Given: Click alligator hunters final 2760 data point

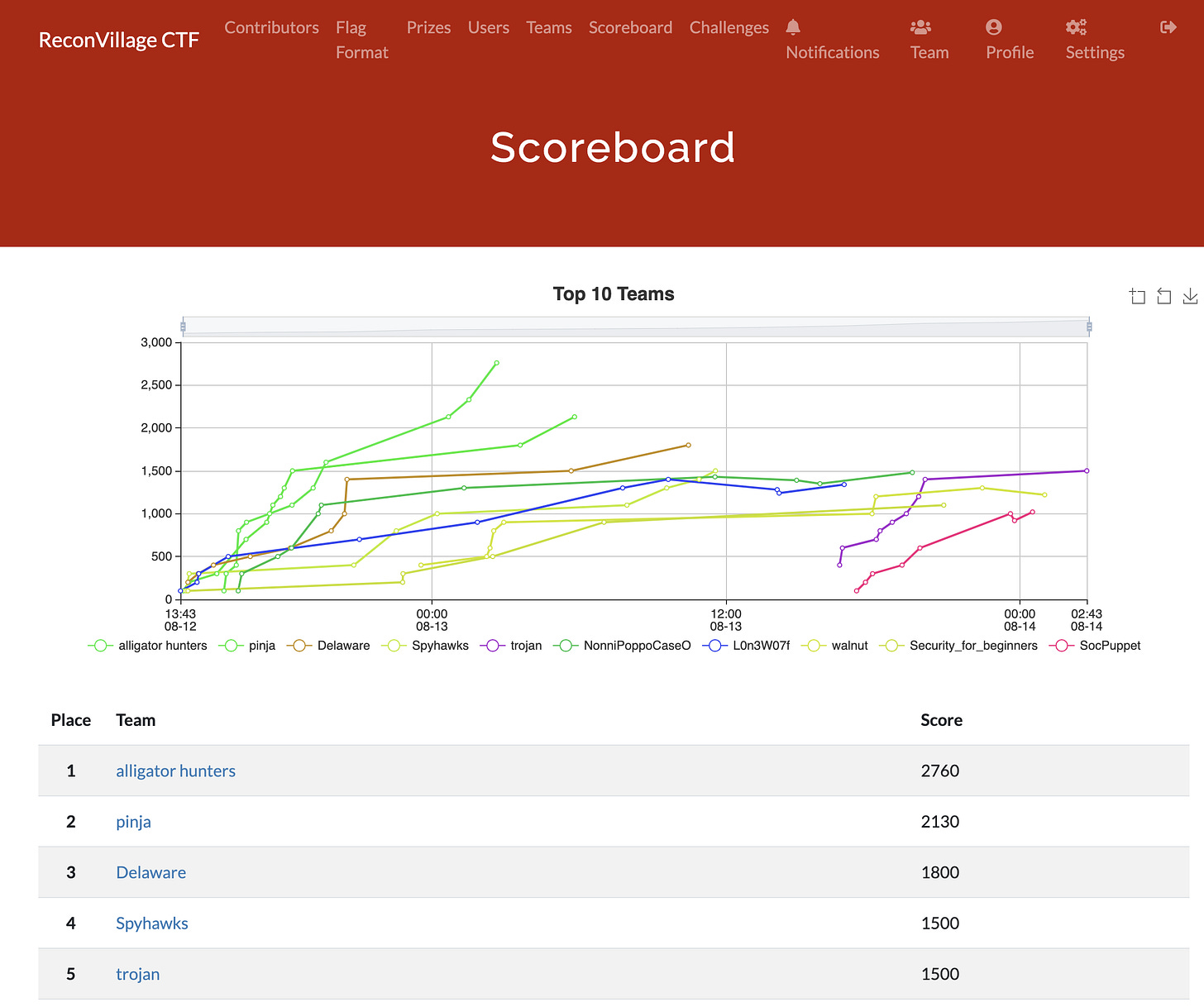Looking at the screenshot, I should point(496,363).
